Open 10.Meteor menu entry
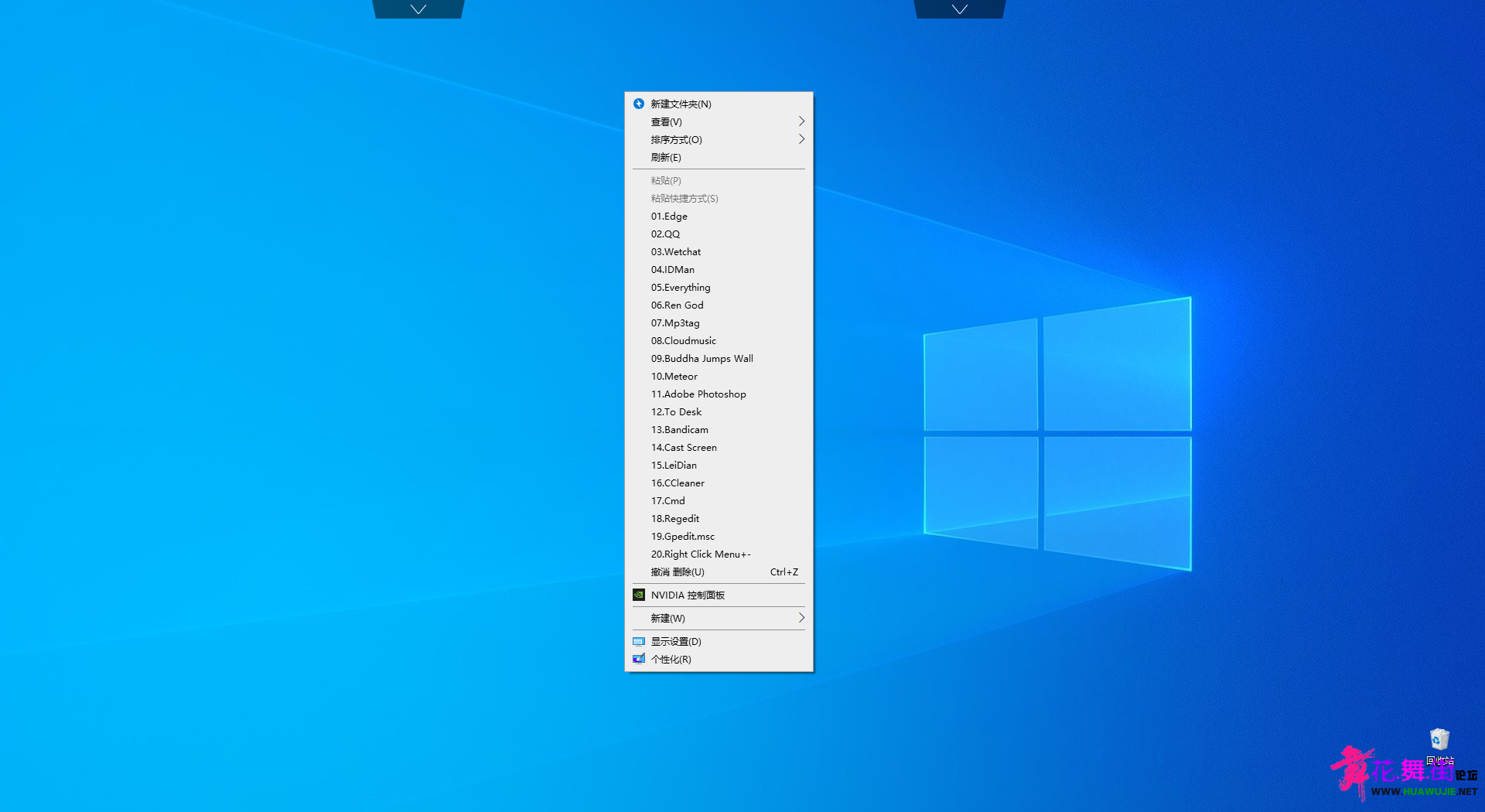The image size is (1485, 812). coord(719,376)
